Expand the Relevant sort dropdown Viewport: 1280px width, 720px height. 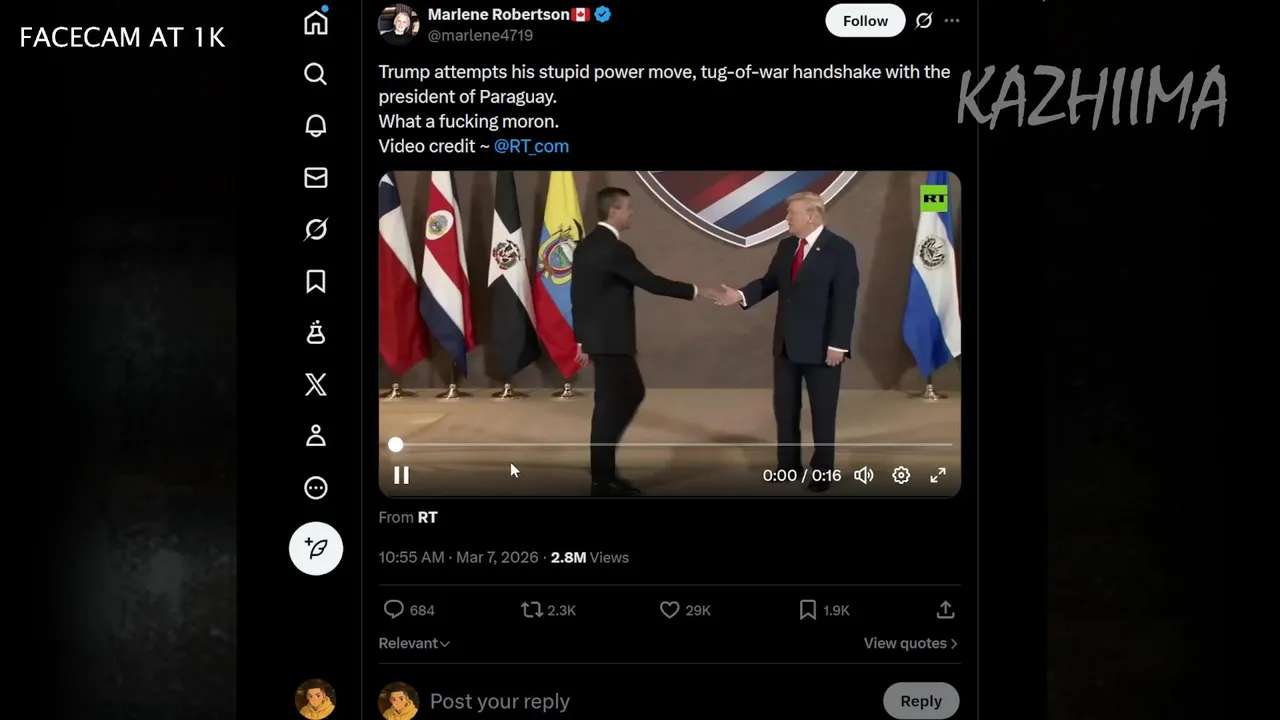click(414, 643)
